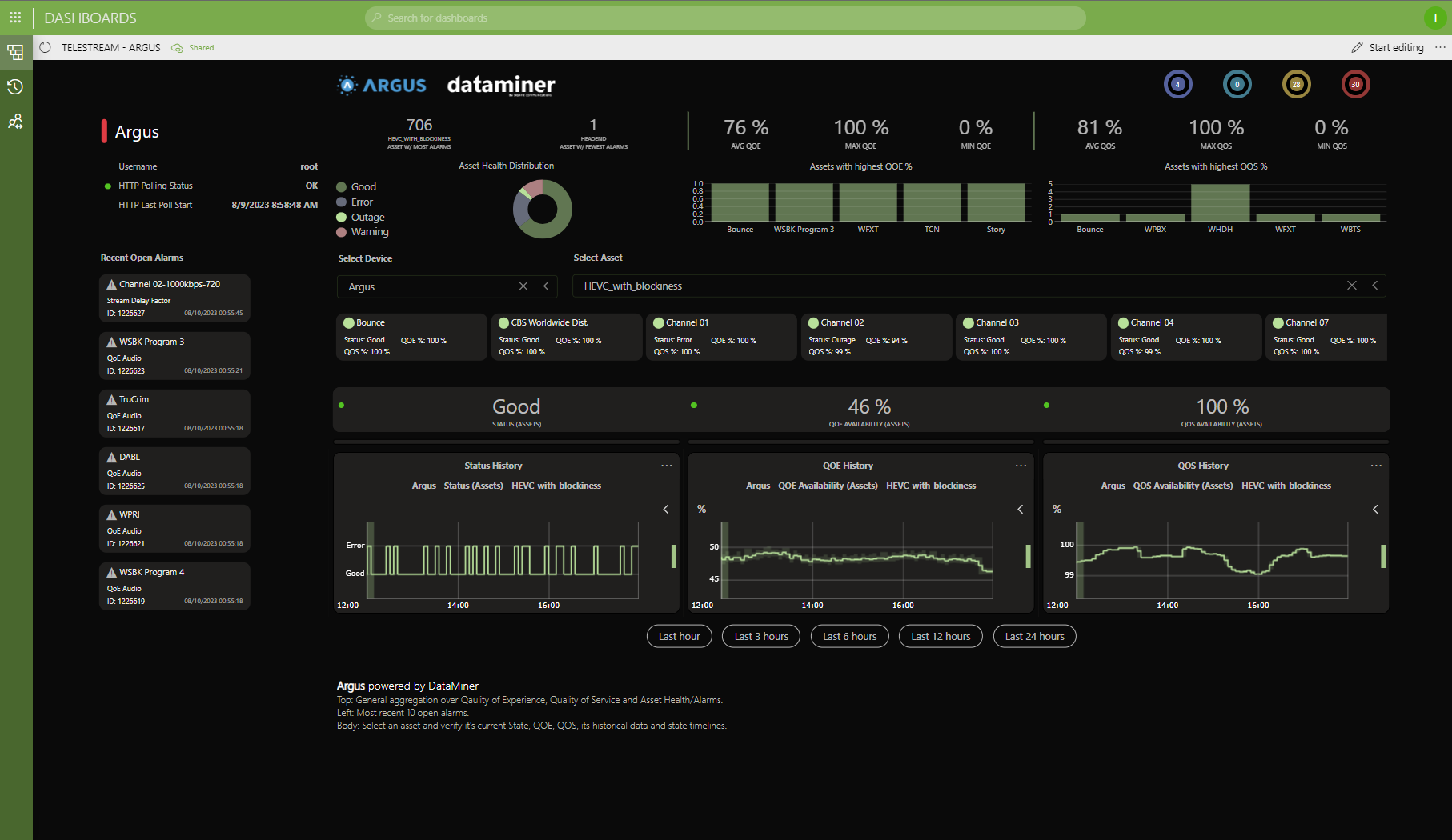Collapse the Select Asset dropdown chevron
This screenshot has width=1452, height=840.
pyautogui.click(x=1375, y=286)
